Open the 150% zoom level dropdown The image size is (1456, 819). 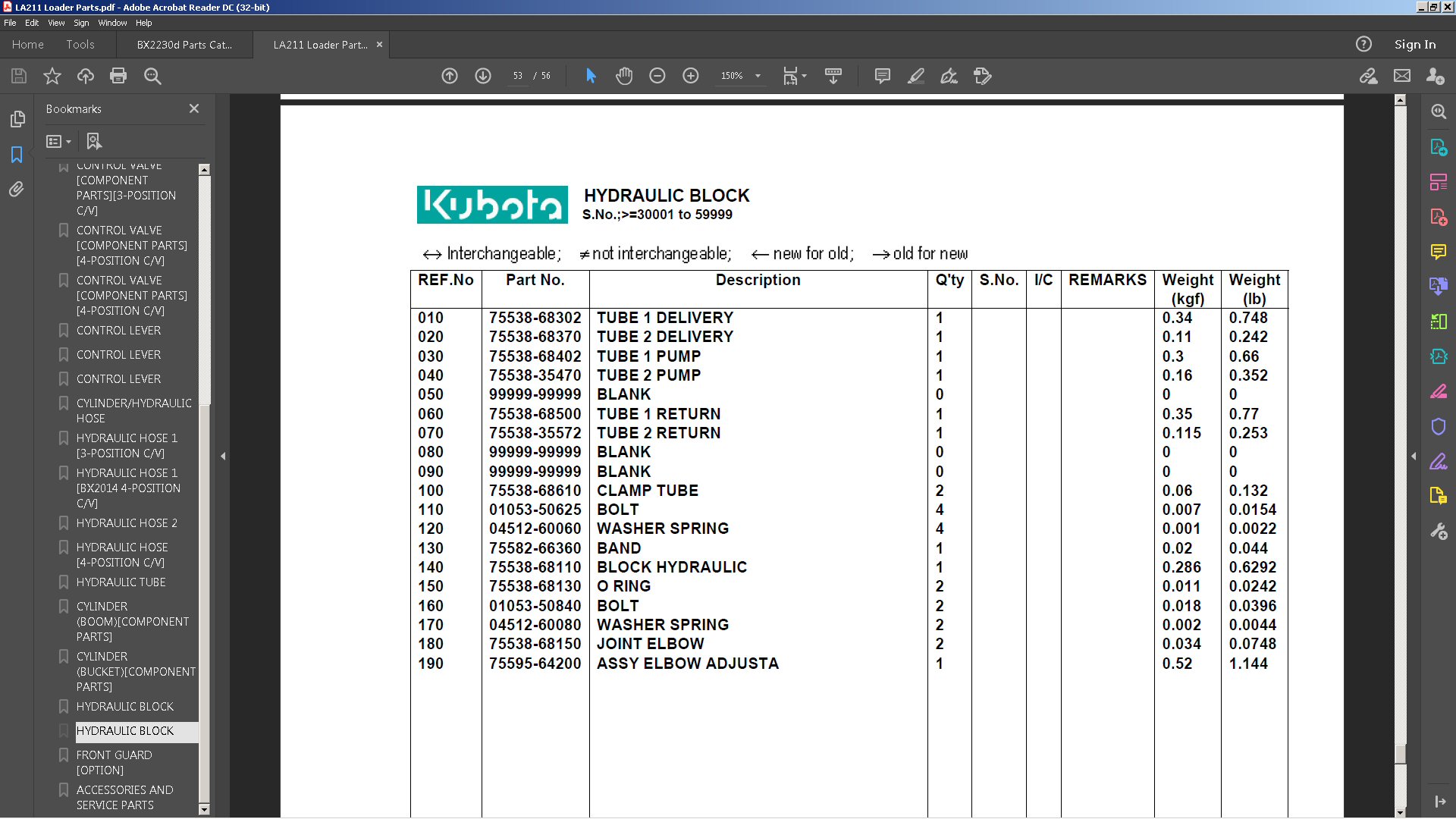(x=757, y=76)
